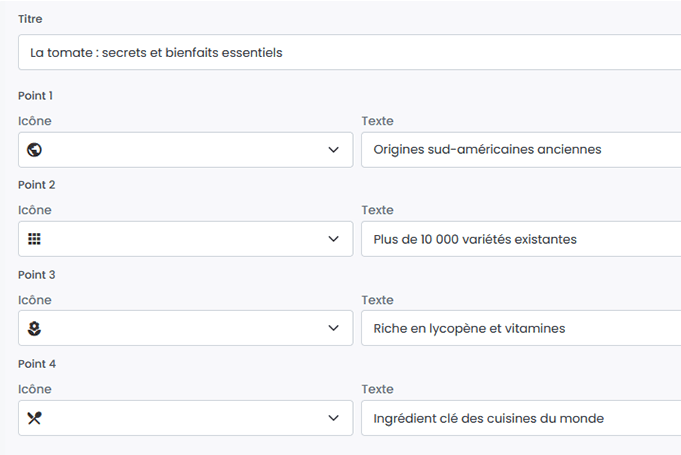
Task: Focus the 'Origines sud-américaines anciennes' text field
Action: [520, 150]
